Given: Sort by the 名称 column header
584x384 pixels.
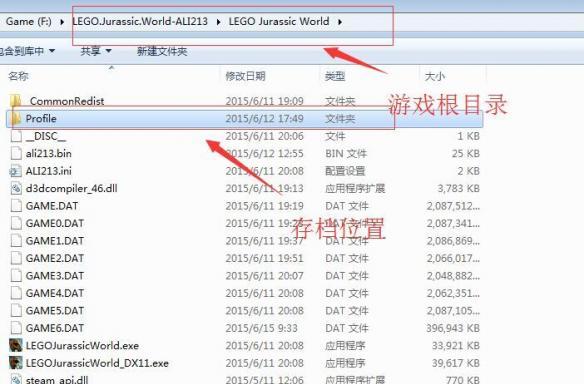Looking at the screenshot, I should point(18,76).
